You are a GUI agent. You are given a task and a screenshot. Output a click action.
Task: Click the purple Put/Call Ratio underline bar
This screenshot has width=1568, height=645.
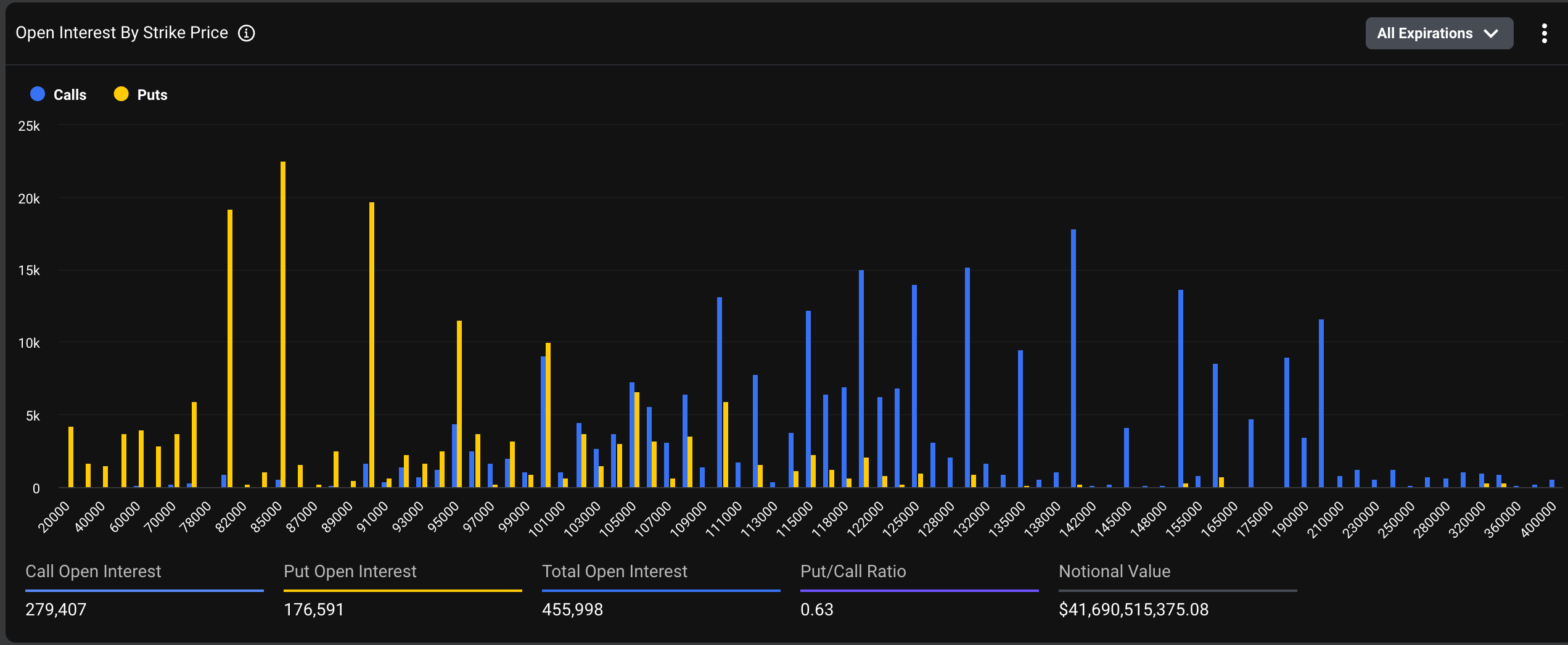[x=919, y=591]
